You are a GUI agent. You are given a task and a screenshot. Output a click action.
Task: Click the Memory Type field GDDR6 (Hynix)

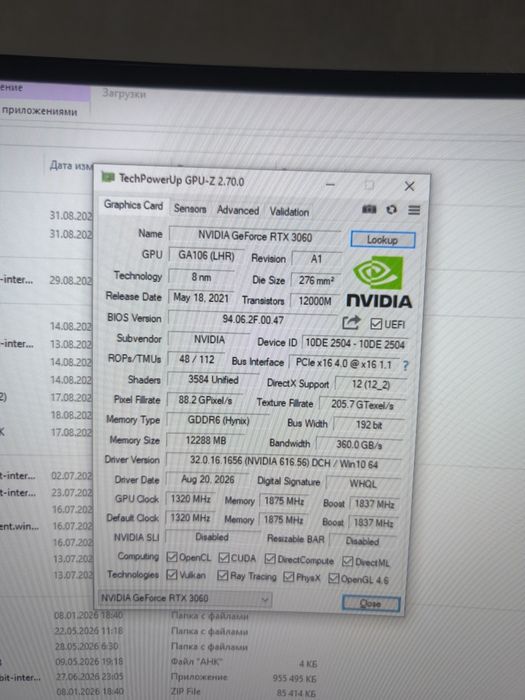[218, 420]
